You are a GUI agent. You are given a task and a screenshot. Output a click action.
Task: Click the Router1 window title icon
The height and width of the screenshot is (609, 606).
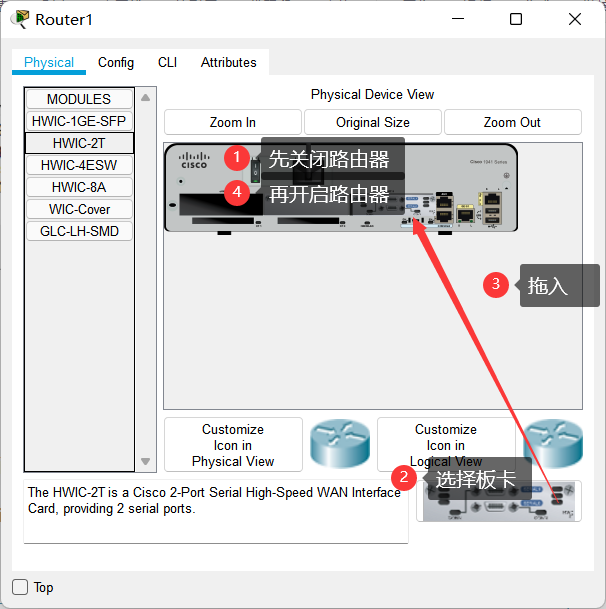click(x=20, y=19)
